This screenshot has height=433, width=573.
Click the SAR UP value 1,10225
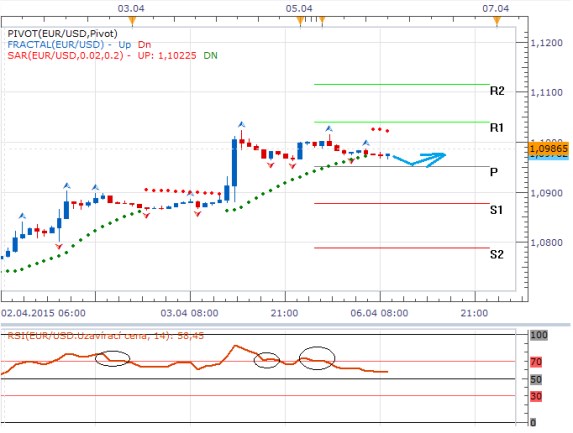click(x=177, y=56)
